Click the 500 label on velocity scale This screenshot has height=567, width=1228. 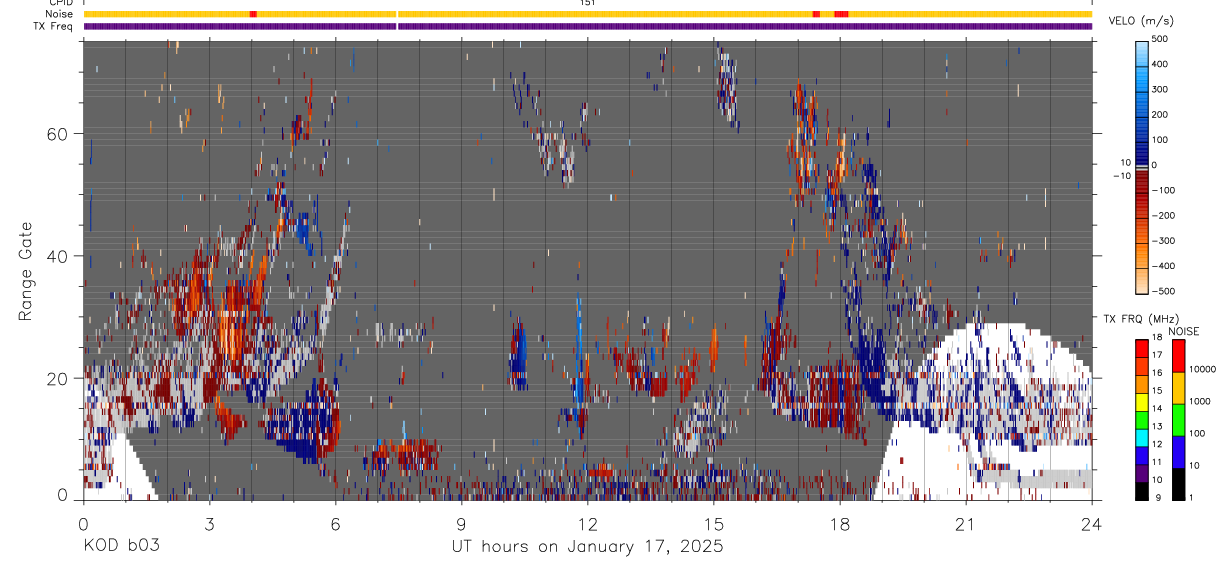tap(1160, 39)
